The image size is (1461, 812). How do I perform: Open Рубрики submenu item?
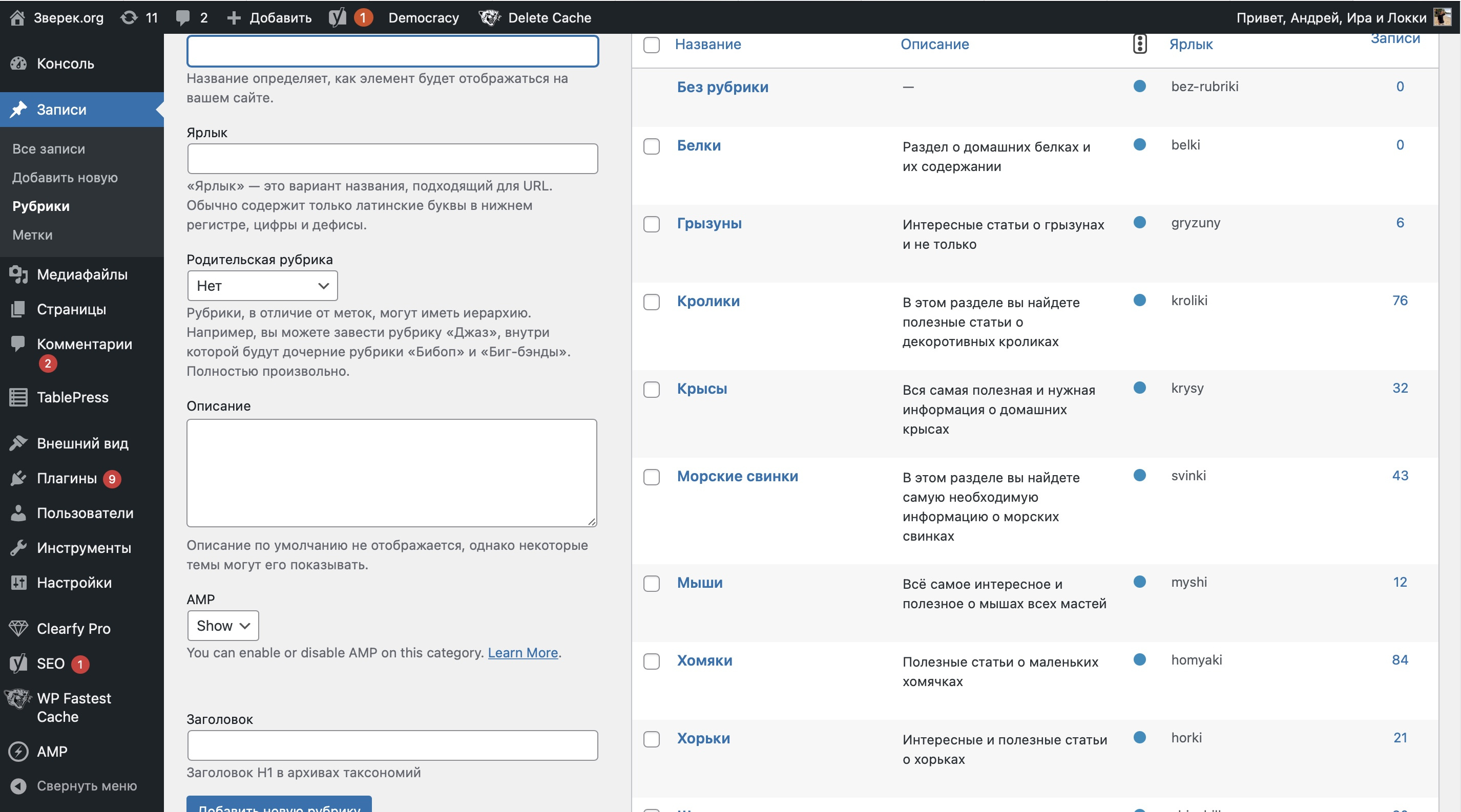[x=41, y=206]
